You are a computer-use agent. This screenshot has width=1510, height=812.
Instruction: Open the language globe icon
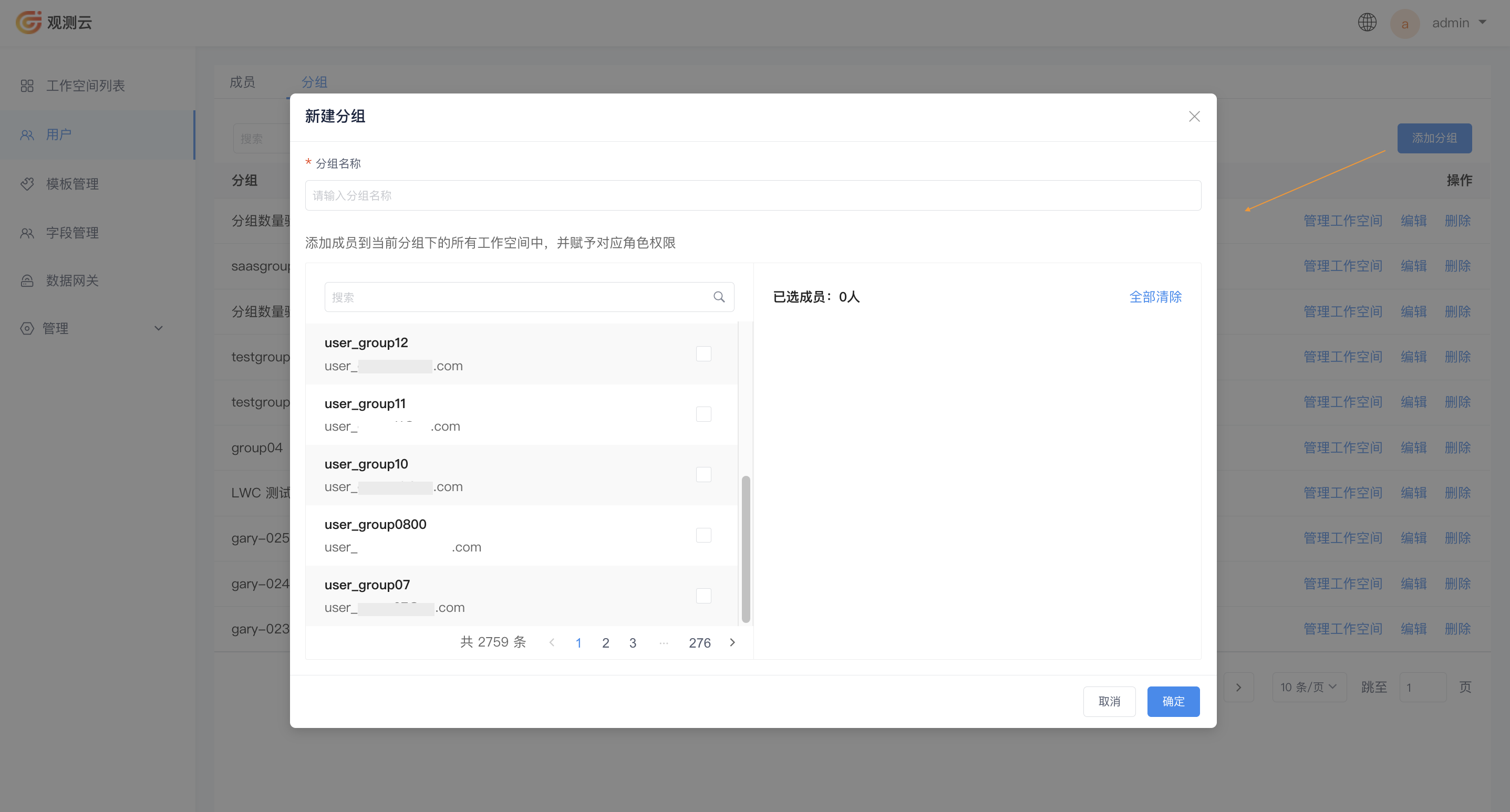pyautogui.click(x=1367, y=22)
